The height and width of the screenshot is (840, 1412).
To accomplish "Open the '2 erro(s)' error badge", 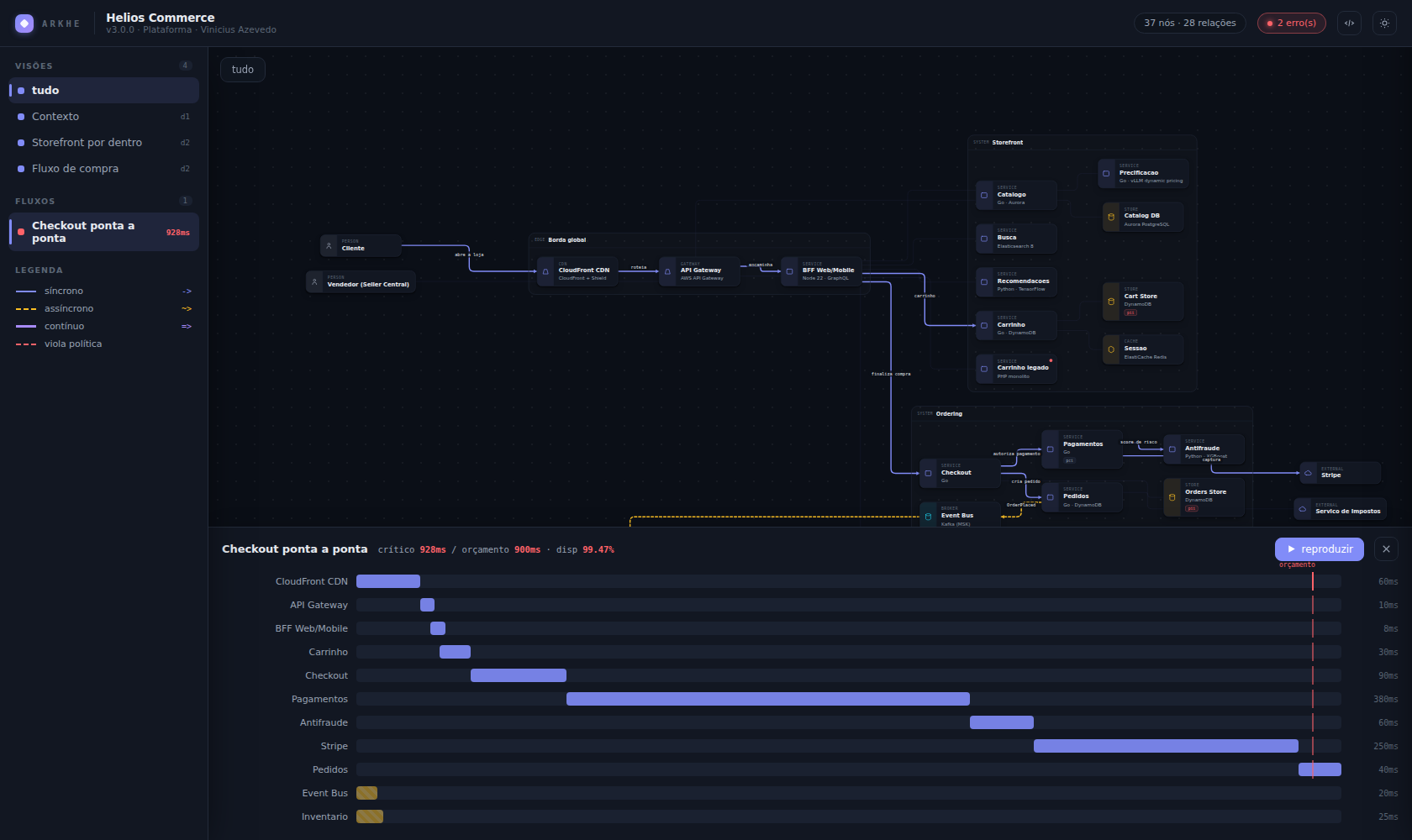I will point(1292,24).
